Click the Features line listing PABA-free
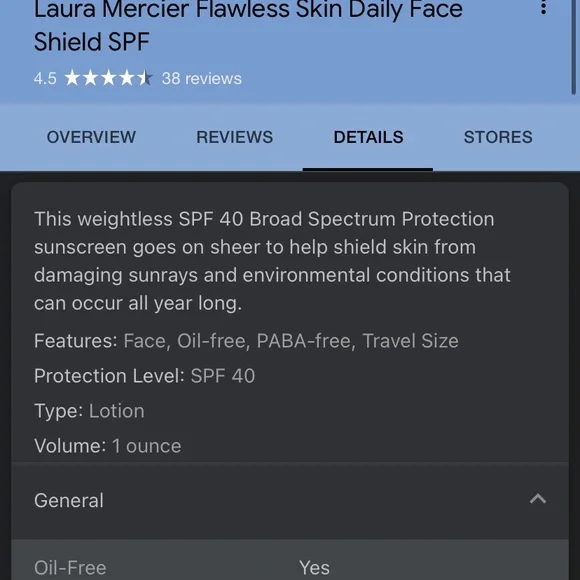This screenshot has height=580, width=580. pyautogui.click(x=246, y=341)
